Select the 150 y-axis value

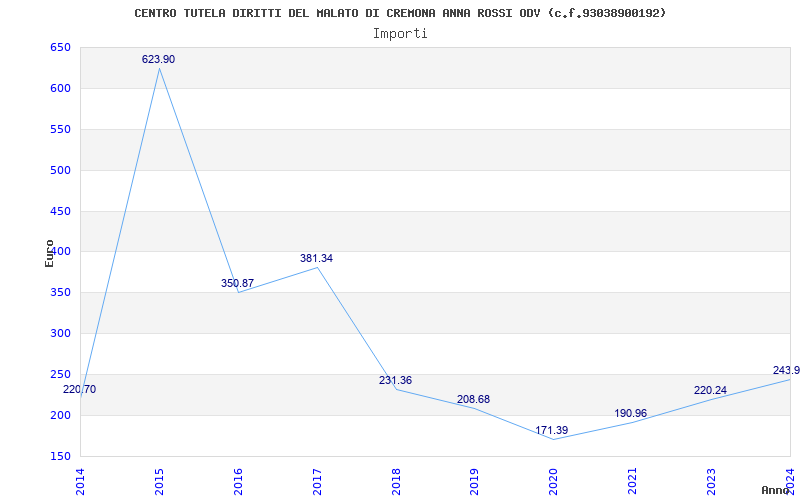[60, 456]
